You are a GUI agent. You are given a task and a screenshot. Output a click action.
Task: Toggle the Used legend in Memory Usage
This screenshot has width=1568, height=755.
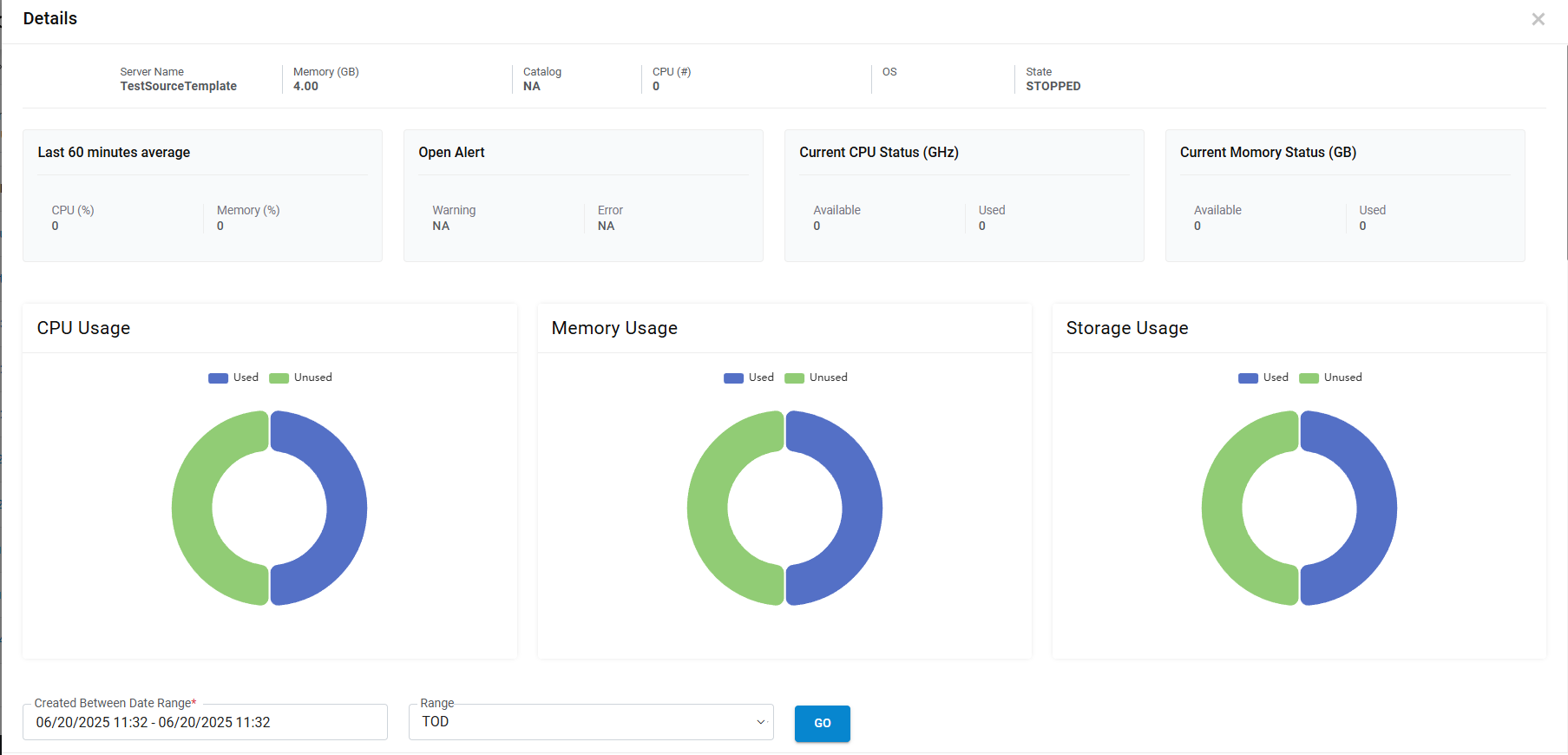749,377
